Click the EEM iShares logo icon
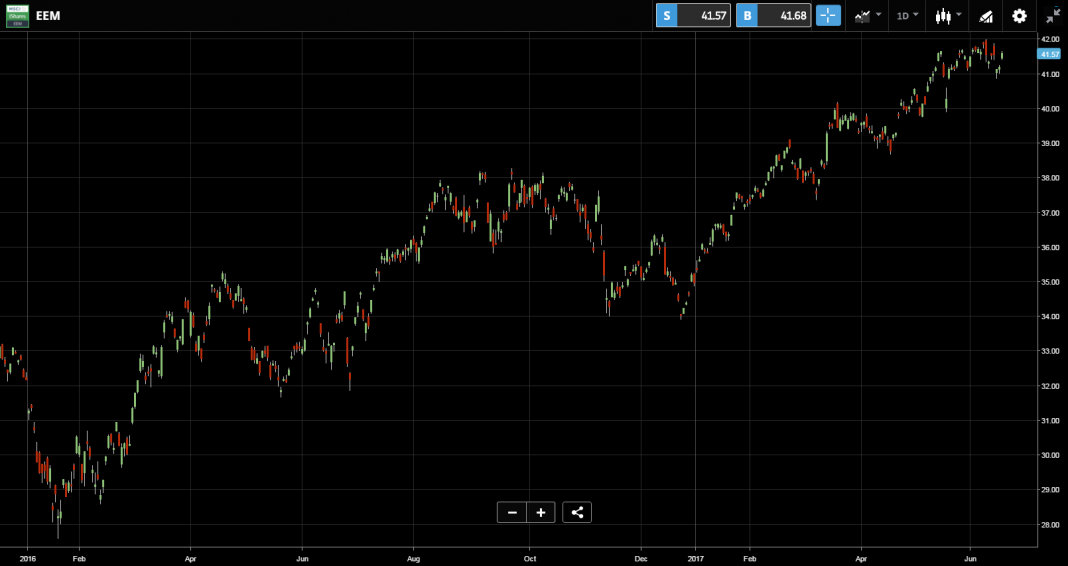Image resolution: width=1068 pixels, height=566 pixels. (17, 16)
